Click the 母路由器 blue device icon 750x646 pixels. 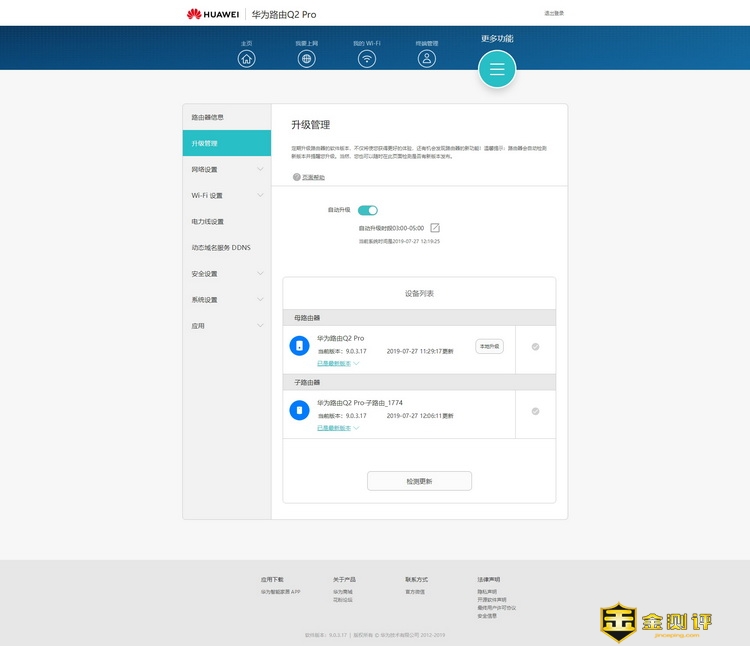coord(298,346)
